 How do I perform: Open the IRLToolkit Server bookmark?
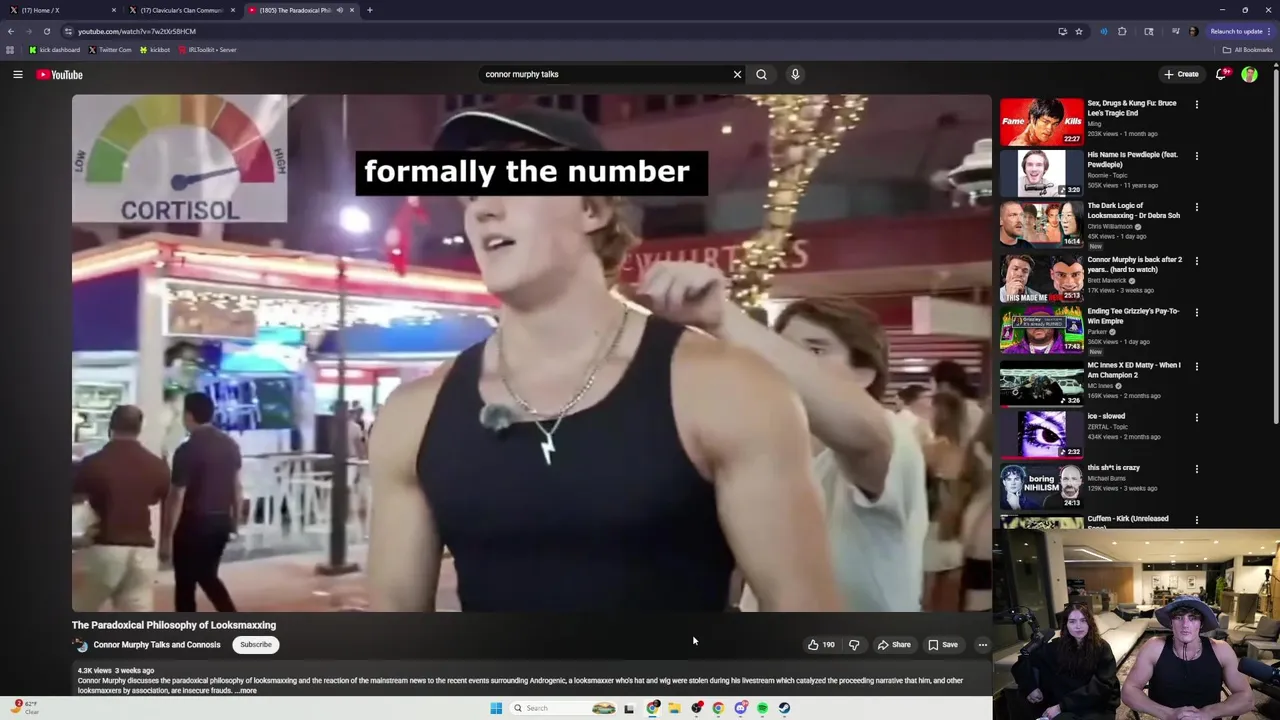[x=207, y=49]
